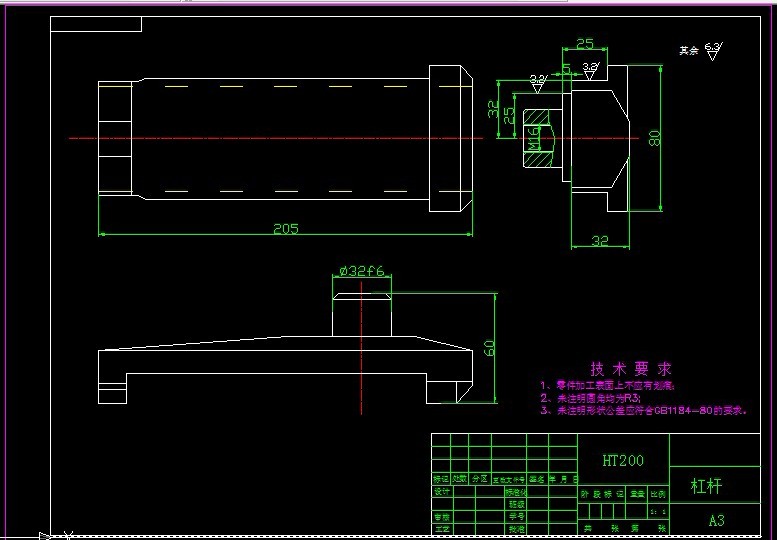This screenshot has height=540, width=777.
Task: Select the 年月日 date column header
Action: coord(563,479)
